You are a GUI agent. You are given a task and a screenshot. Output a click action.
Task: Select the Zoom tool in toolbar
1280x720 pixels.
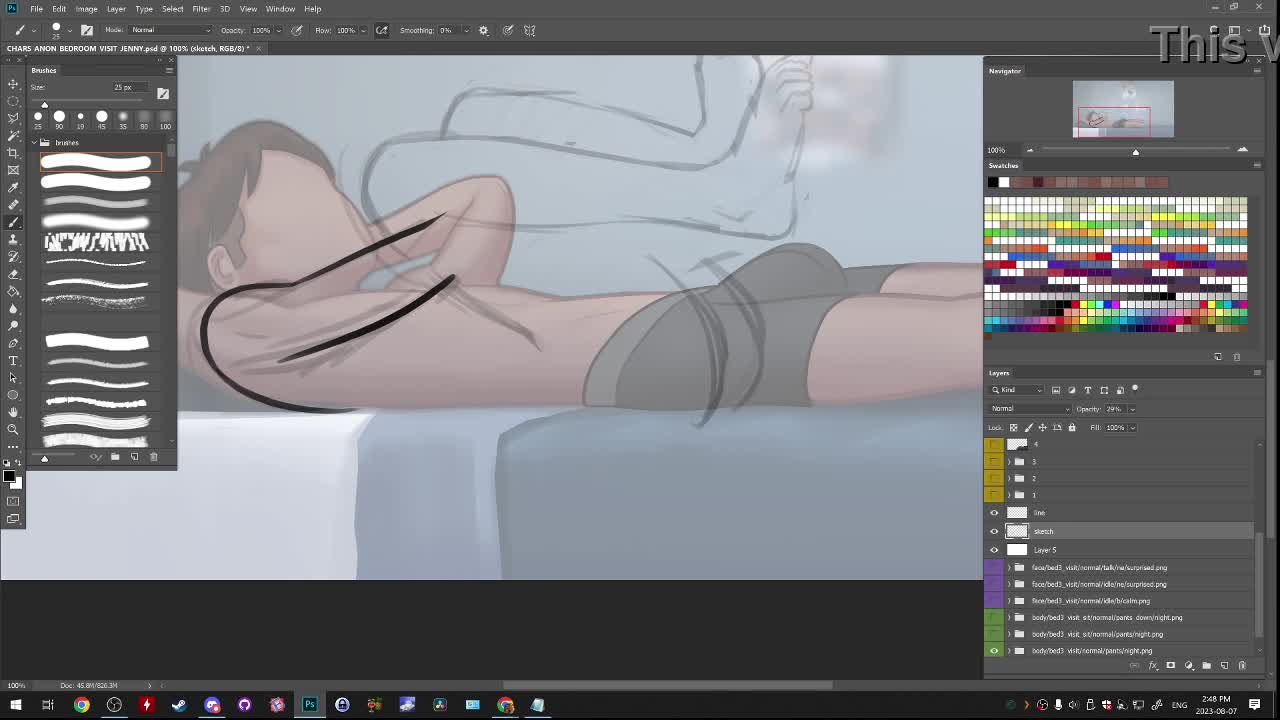pos(13,429)
